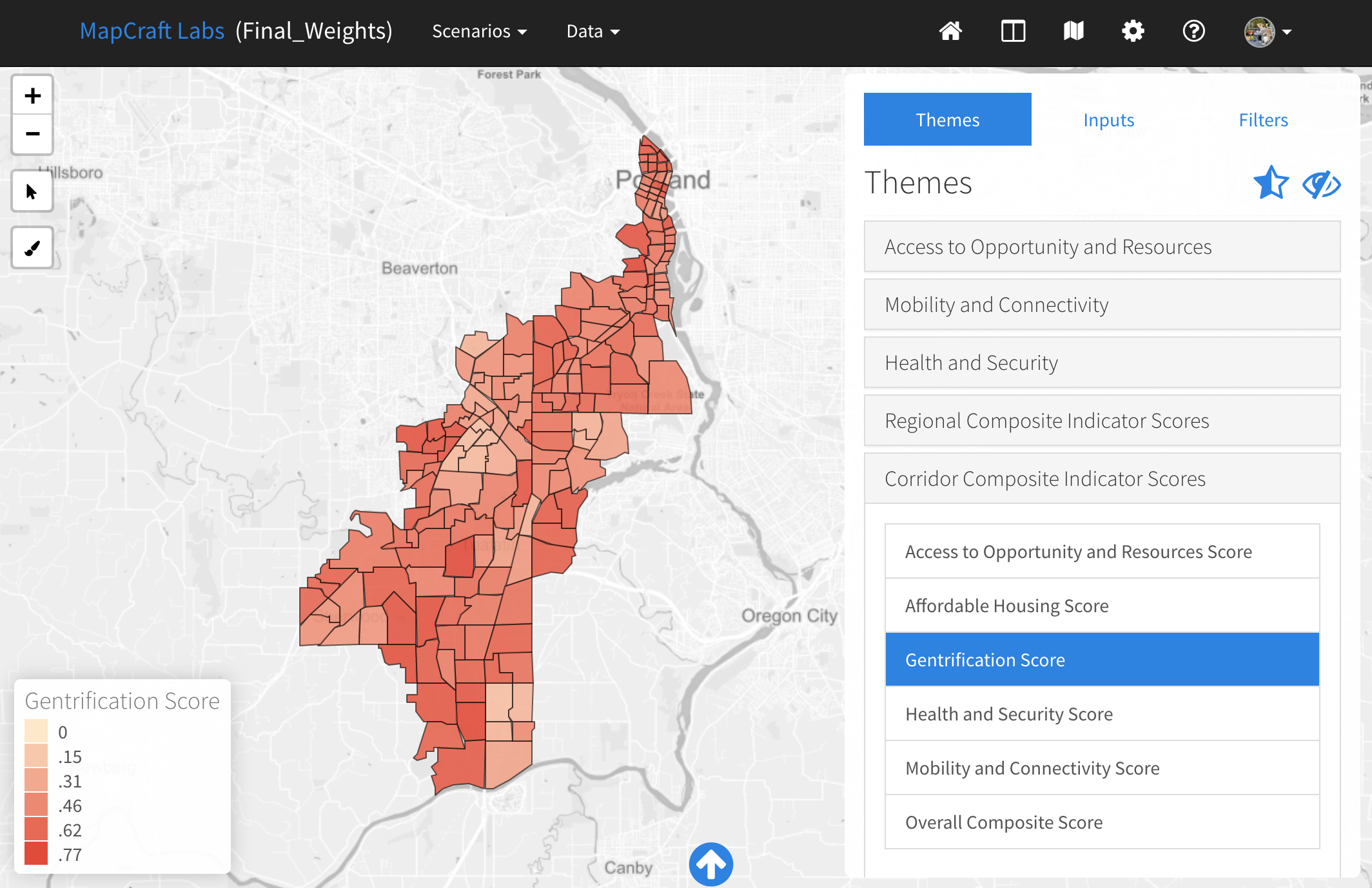
Task: Switch to the Filters tab
Action: [1263, 120]
